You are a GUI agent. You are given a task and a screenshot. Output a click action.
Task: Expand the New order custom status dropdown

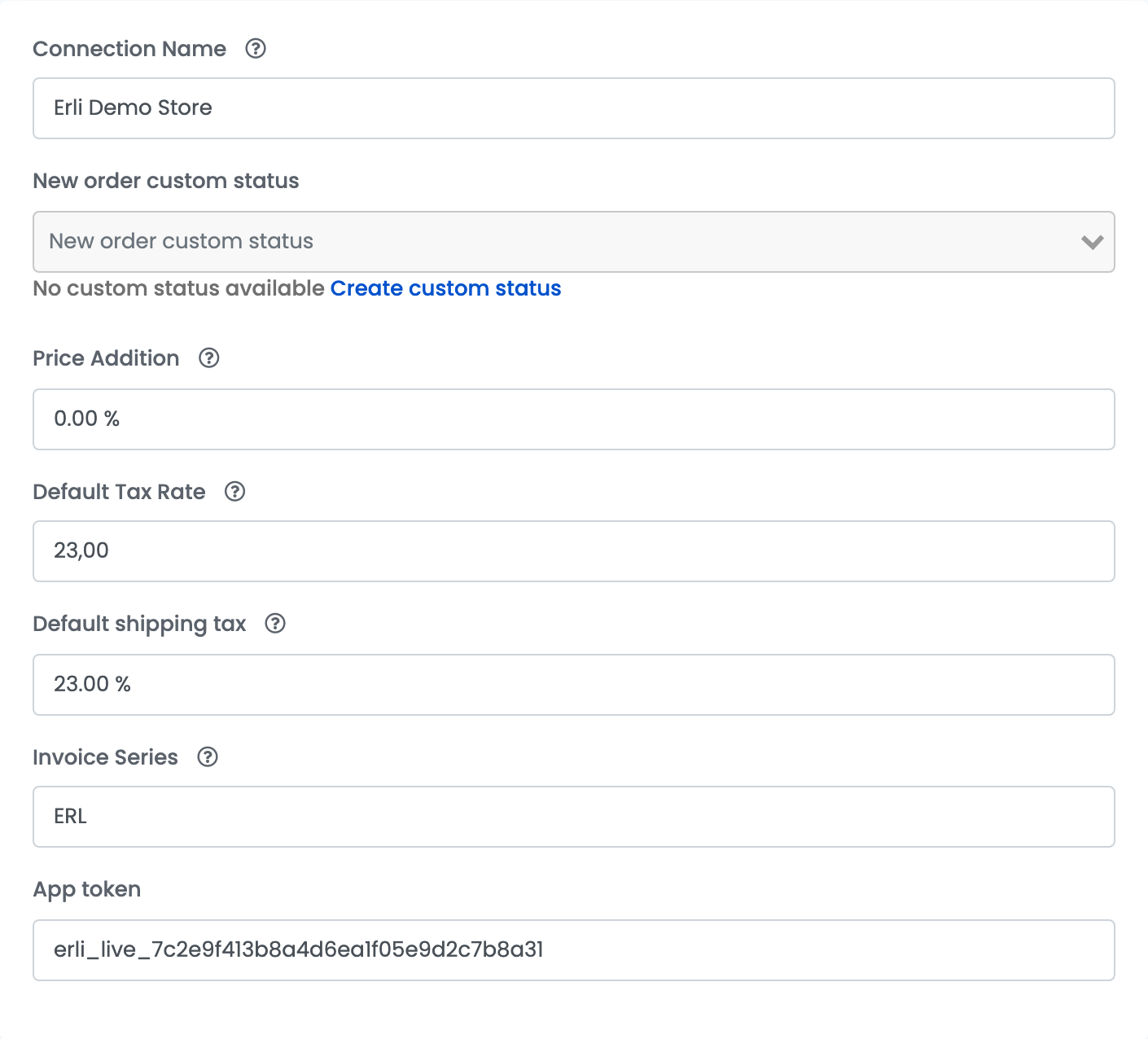tap(573, 242)
